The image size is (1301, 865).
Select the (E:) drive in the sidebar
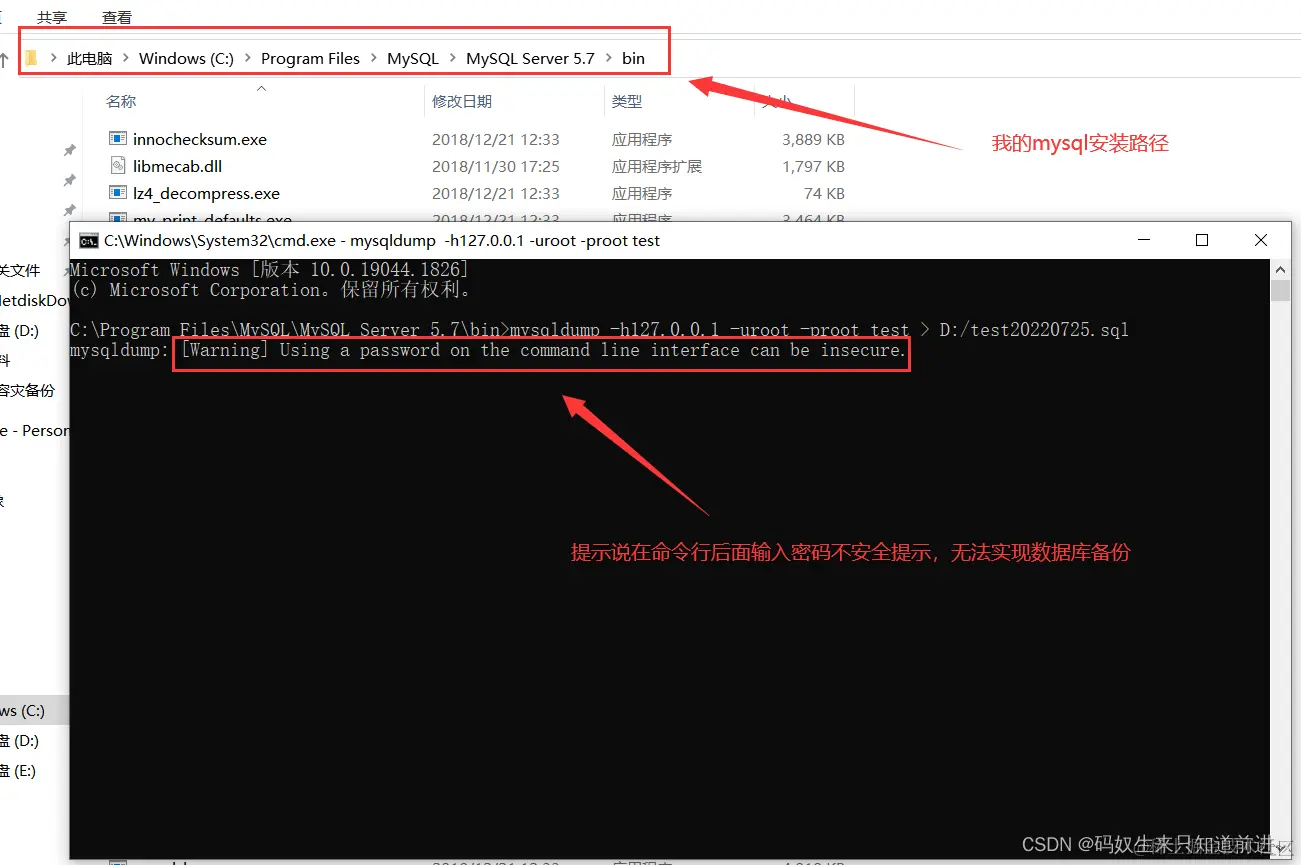pyautogui.click(x=19, y=771)
